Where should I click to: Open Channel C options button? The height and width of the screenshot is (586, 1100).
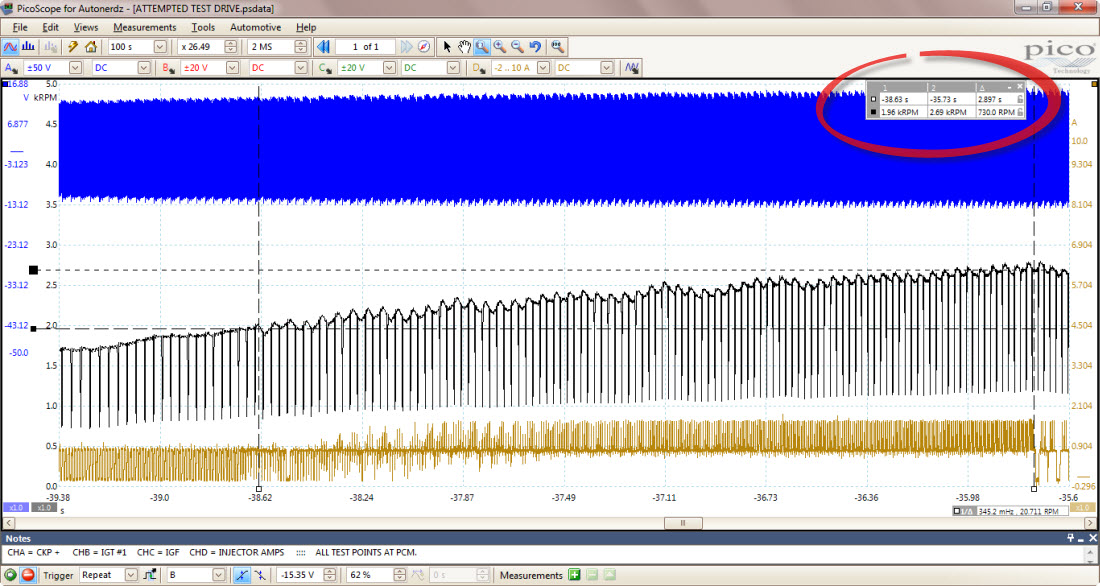pyautogui.click(x=325, y=68)
